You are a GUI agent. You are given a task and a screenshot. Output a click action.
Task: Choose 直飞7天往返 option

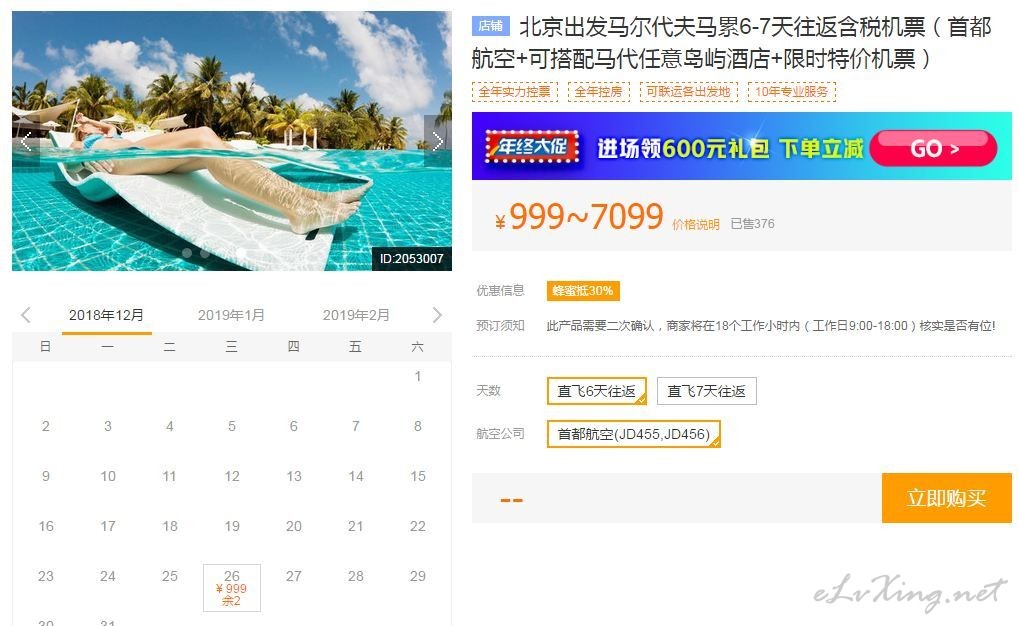tap(706, 391)
